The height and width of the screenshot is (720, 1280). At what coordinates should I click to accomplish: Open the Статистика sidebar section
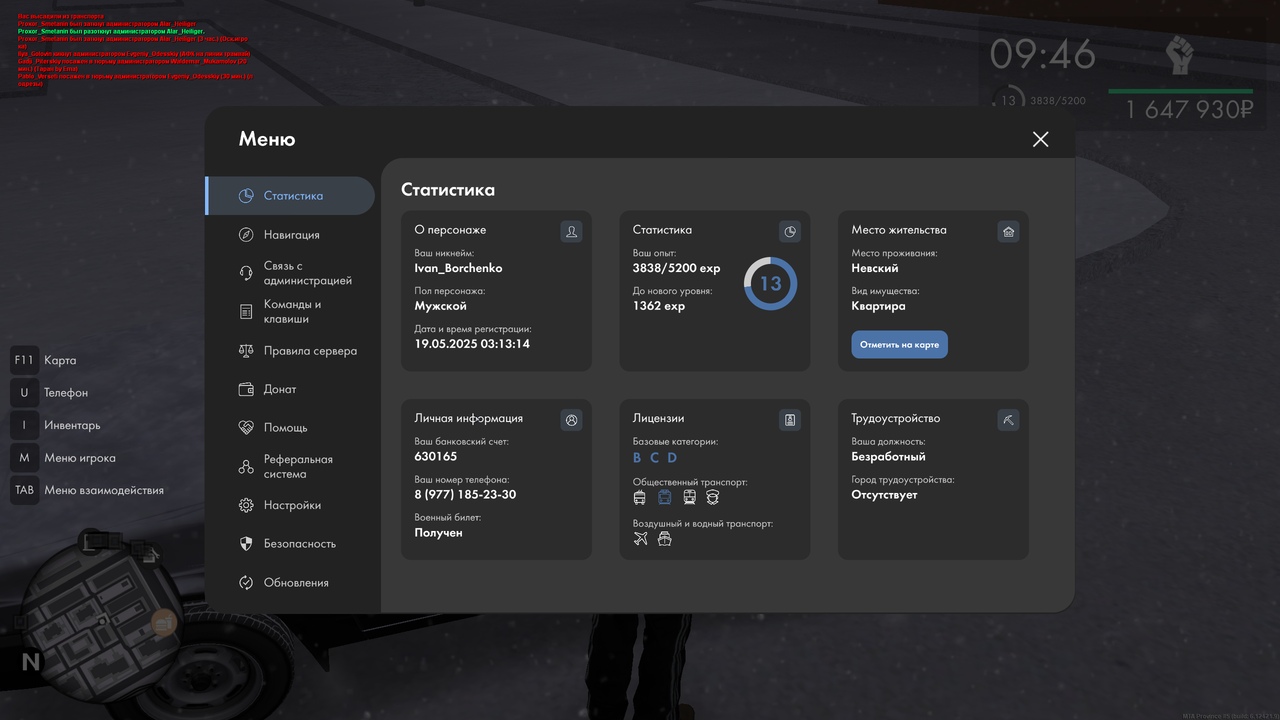tap(290, 196)
